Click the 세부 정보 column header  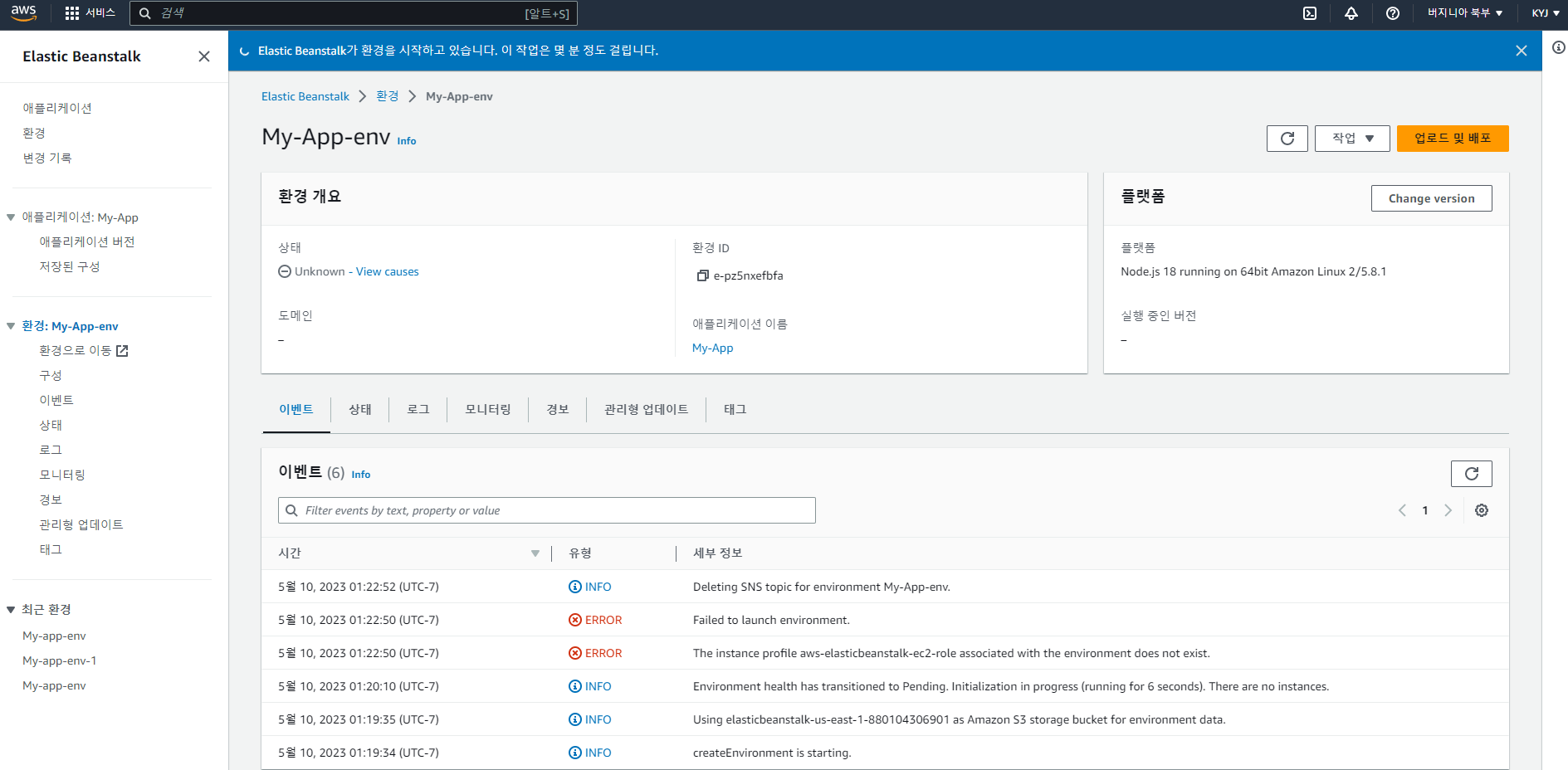pyautogui.click(x=718, y=553)
